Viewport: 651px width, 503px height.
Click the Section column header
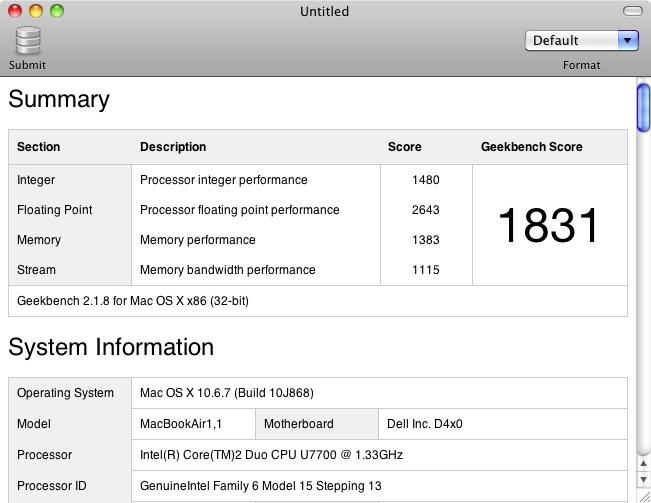[39, 147]
